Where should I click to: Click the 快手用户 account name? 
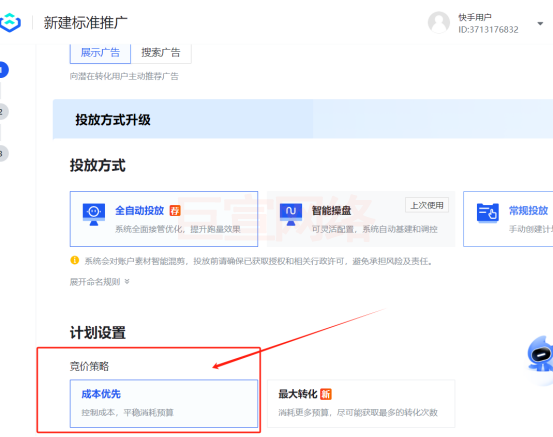coord(475,17)
